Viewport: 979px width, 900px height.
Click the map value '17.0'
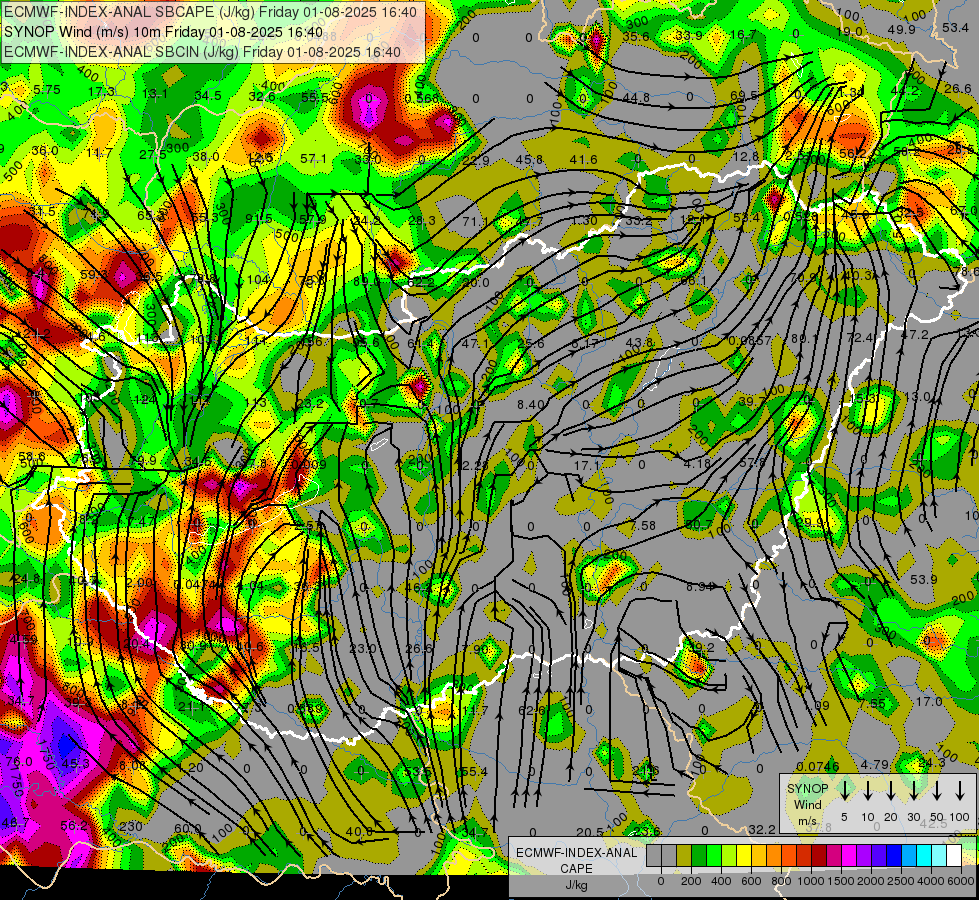coord(929,702)
